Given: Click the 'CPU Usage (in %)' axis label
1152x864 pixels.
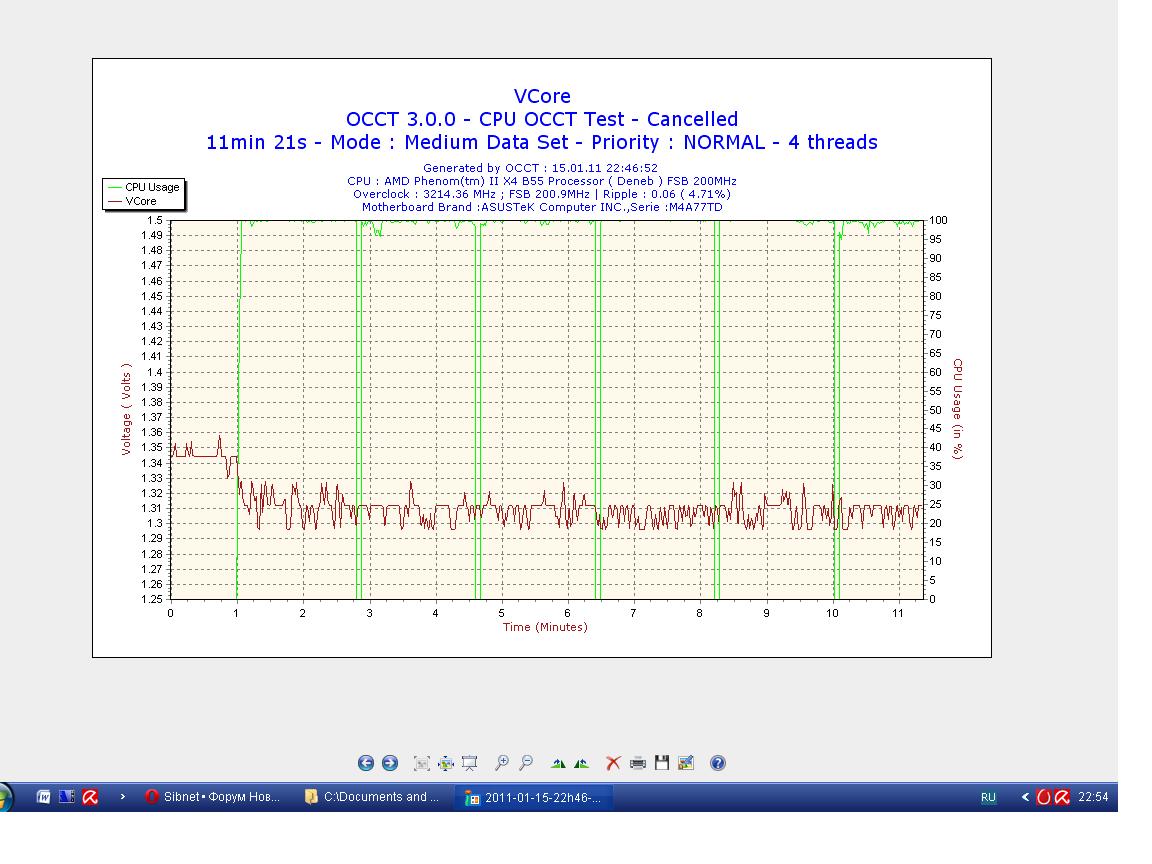Looking at the screenshot, I should point(957,409).
